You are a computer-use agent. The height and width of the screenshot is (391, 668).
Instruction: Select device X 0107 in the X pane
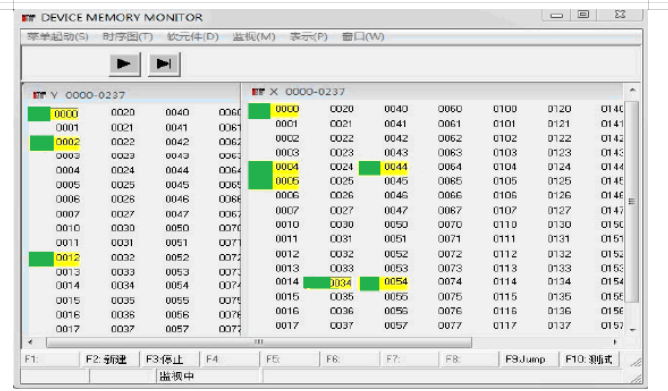tap(505, 210)
